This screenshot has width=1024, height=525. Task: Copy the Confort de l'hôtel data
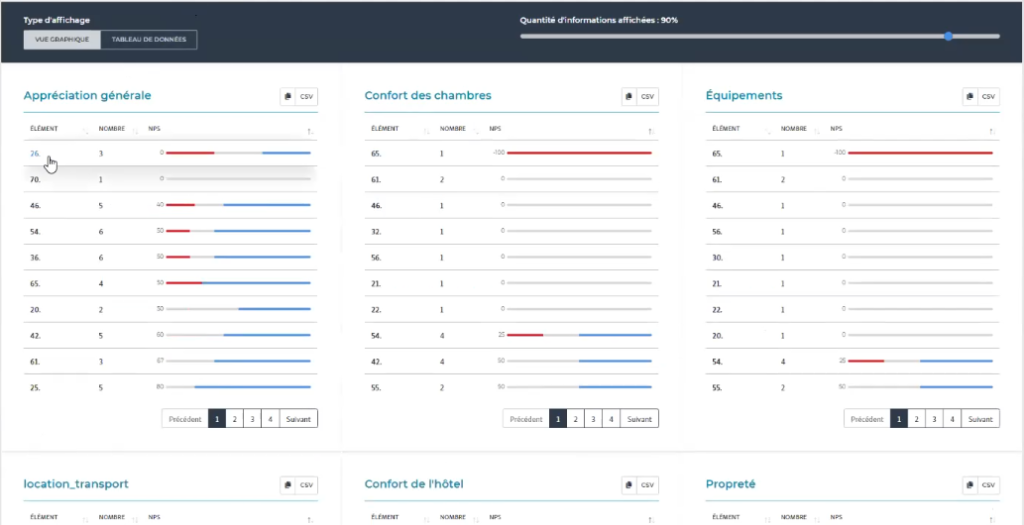[x=628, y=485]
